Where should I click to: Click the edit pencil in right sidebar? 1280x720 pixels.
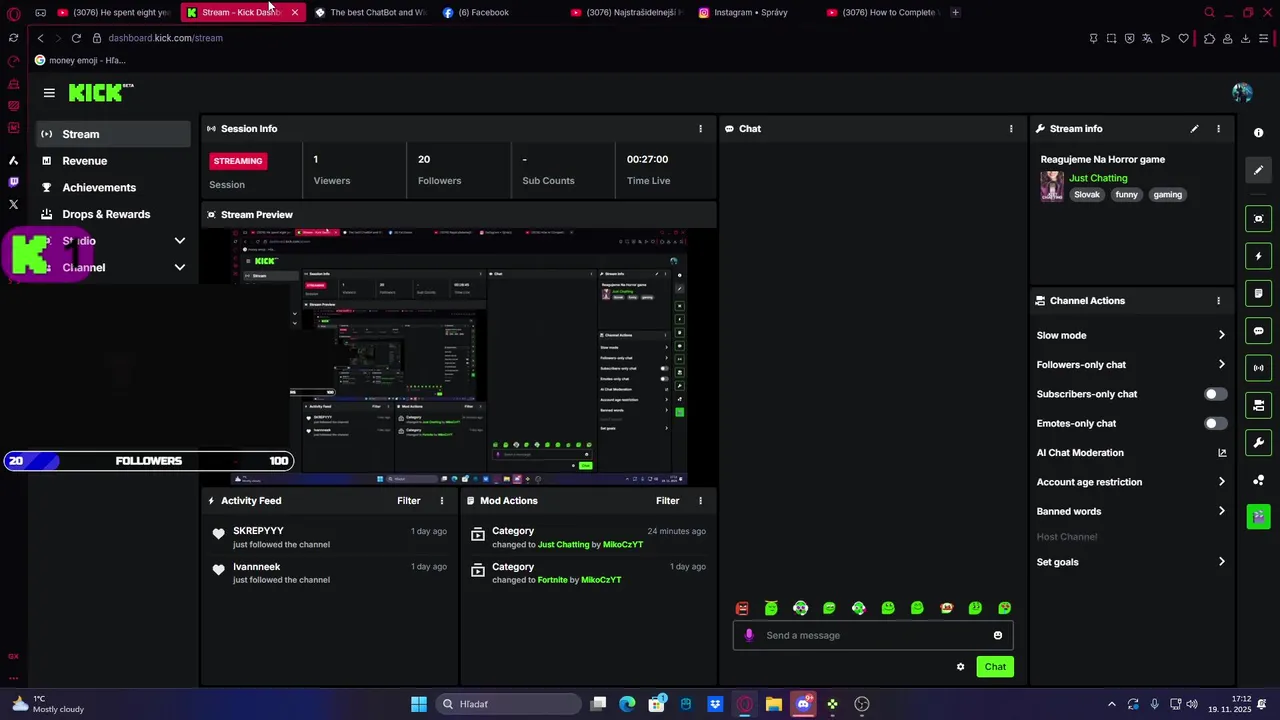1259,170
